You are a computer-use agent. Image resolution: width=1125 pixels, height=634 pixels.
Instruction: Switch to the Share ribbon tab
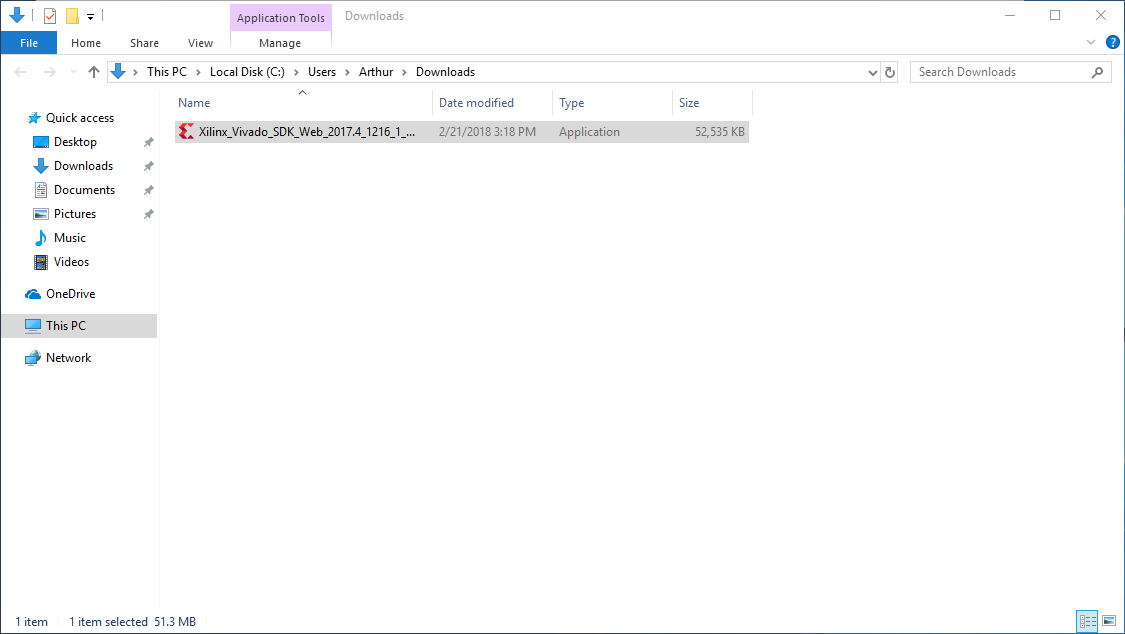pos(144,43)
